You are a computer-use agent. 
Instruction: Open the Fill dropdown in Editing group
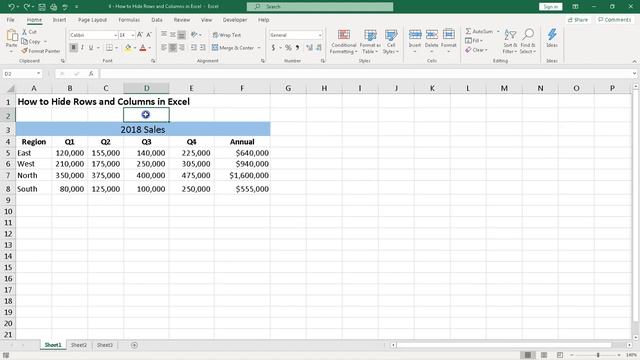(x=474, y=41)
